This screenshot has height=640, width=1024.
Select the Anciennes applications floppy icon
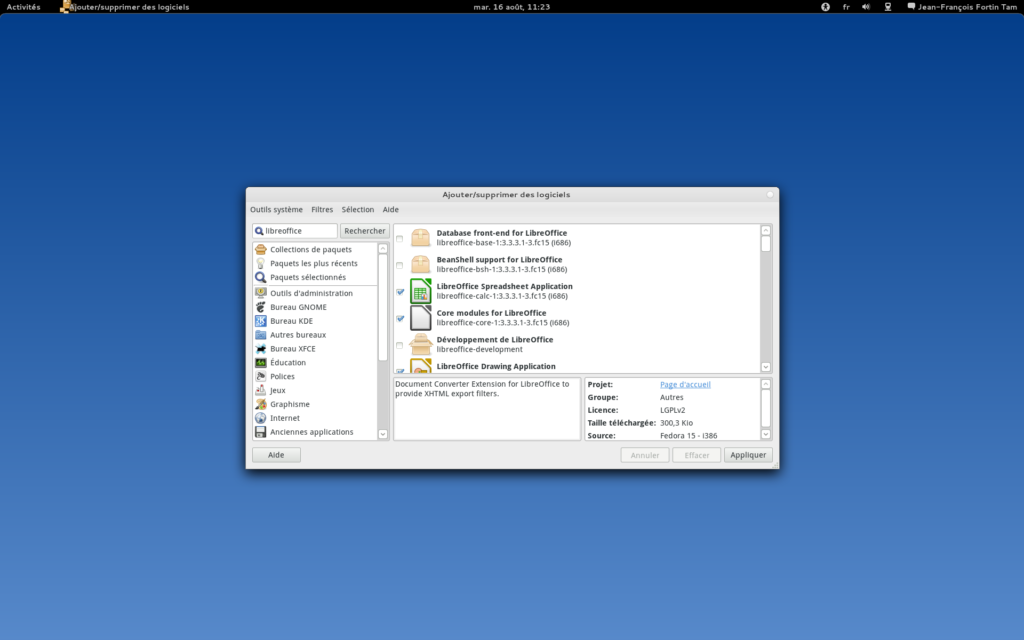coord(261,432)
